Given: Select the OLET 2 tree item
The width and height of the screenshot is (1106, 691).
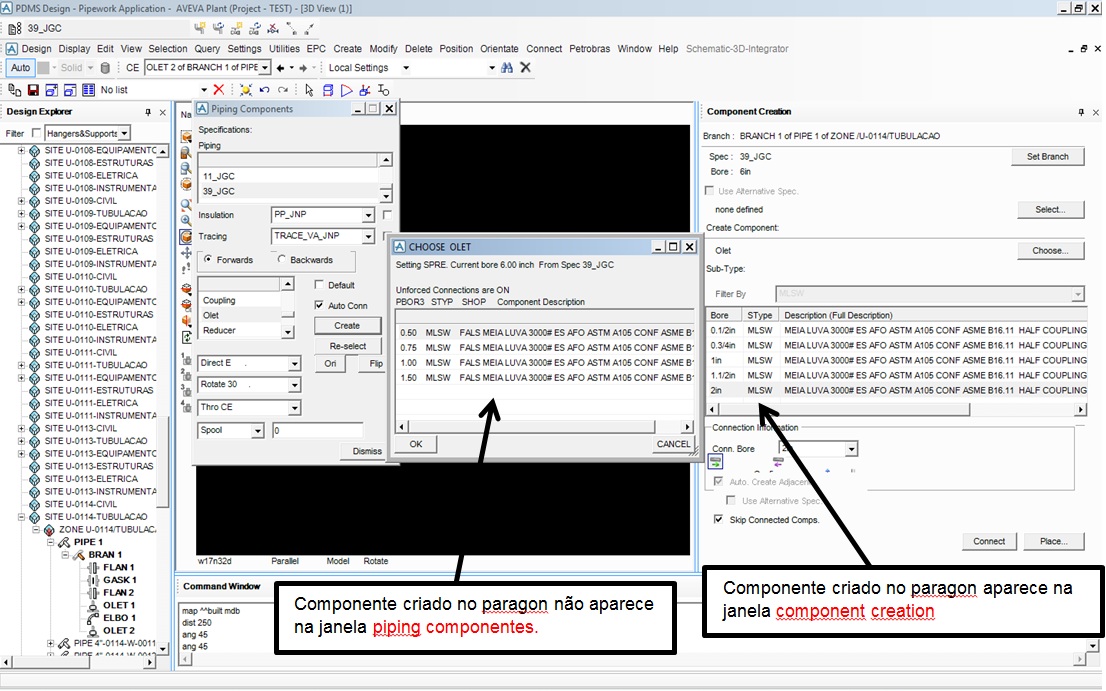Looking at the screenshot, I should pos(118,630).
